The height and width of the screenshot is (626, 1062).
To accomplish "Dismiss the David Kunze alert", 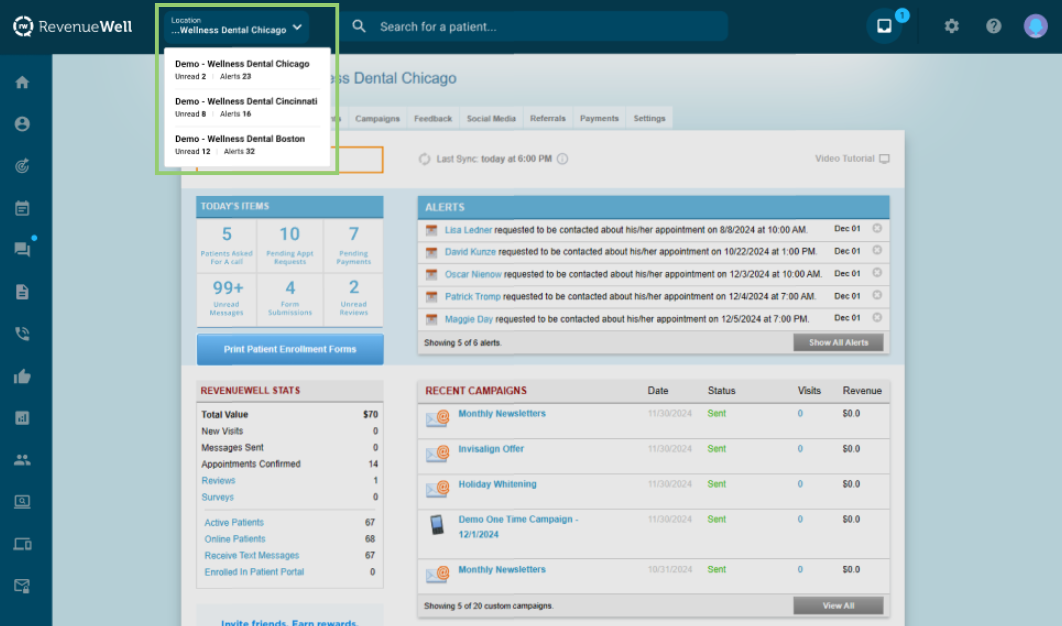I will (877, 251).
